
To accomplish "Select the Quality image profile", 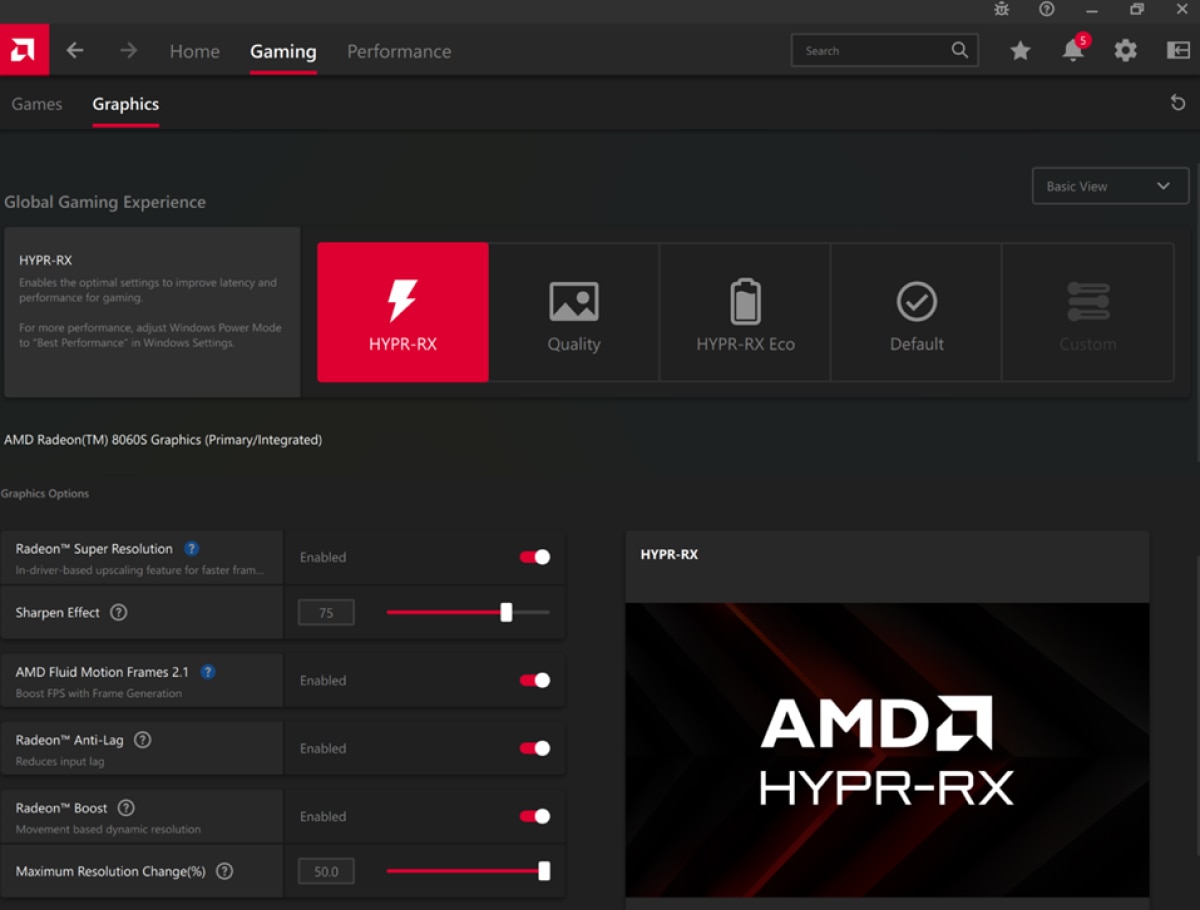I will point(574,312).
